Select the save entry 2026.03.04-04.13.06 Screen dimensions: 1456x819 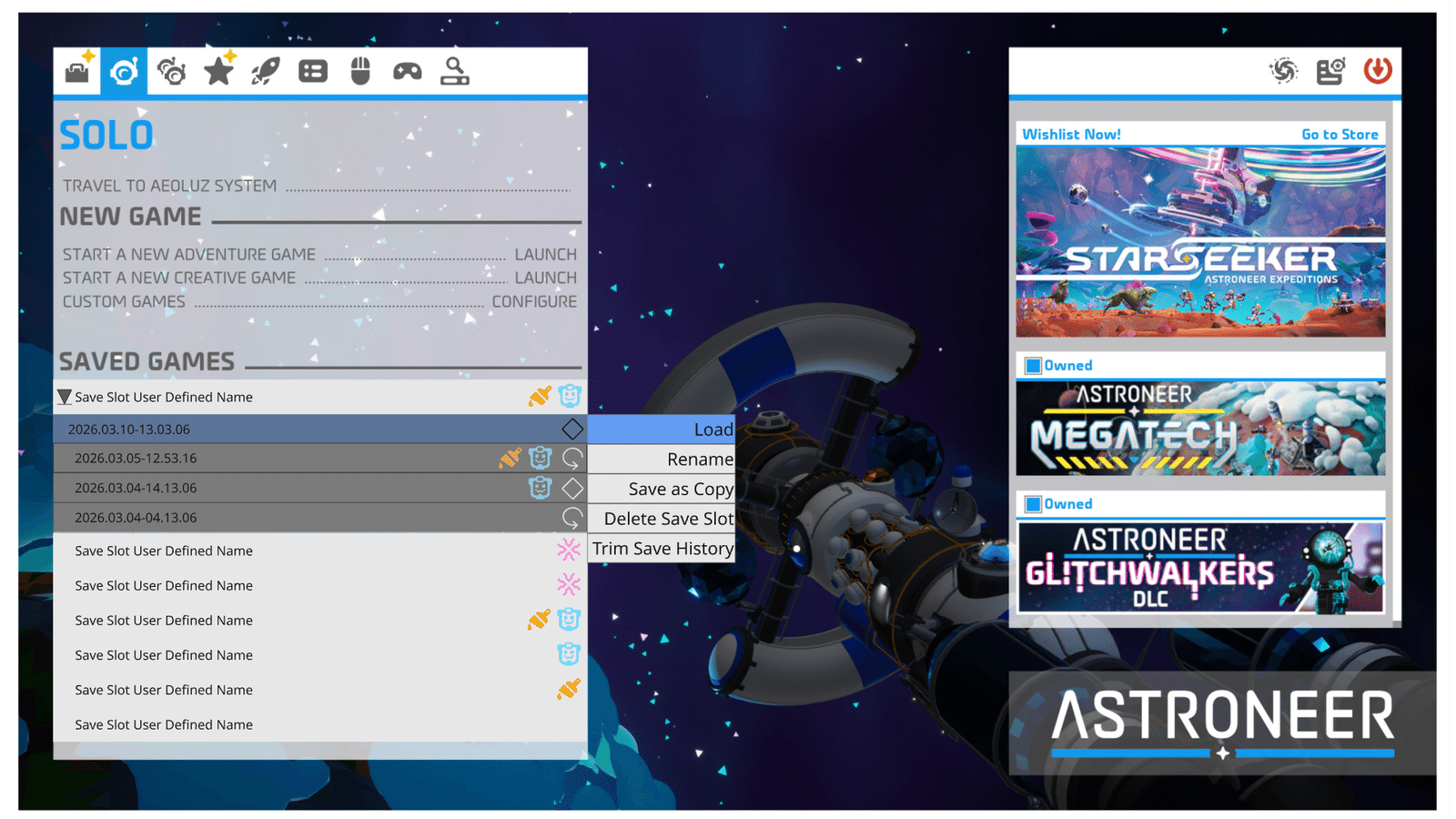tap(320, 518)
